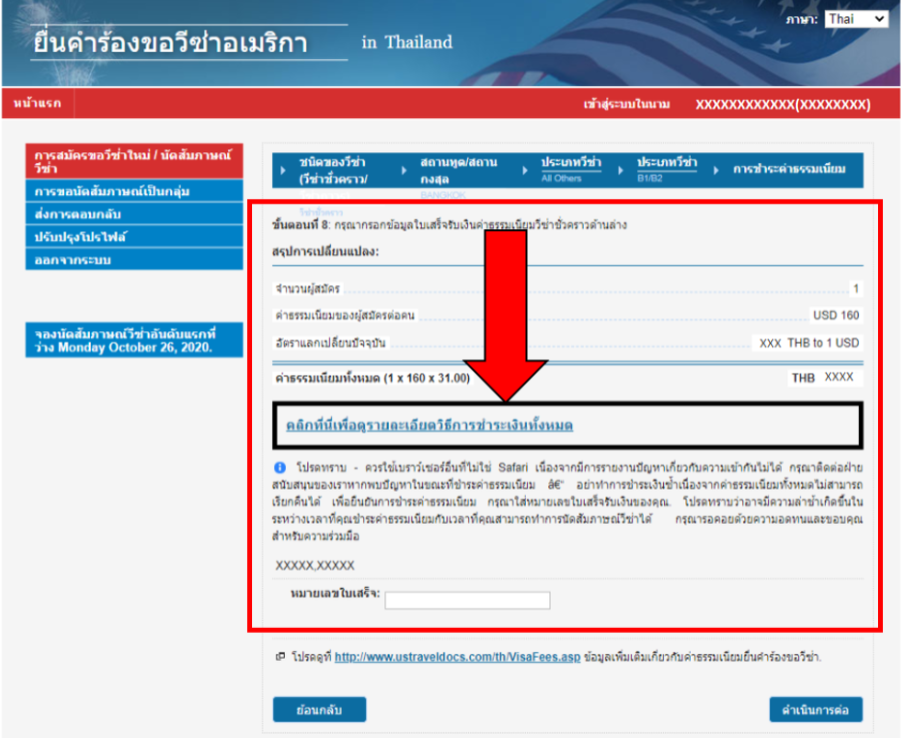This screenshot has width=901, height=738.
Task: Click the blue info icon beside โปรดทราบ
Action: pyautogui.click(x=280, y=467)
